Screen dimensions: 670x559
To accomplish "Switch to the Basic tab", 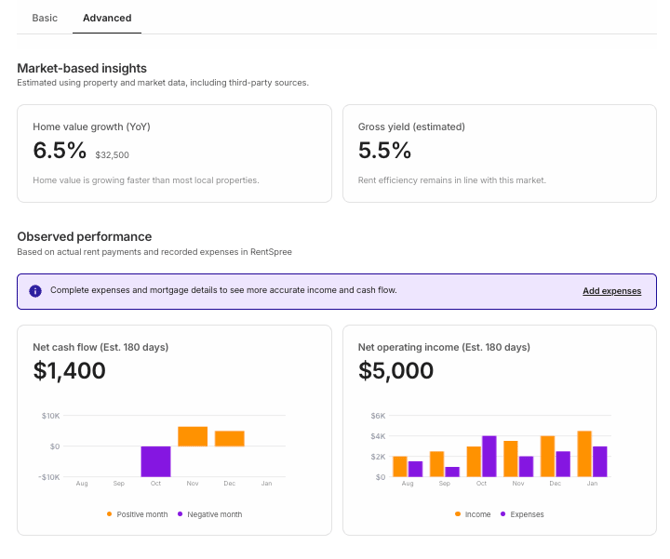I will [x=44, y=18].
